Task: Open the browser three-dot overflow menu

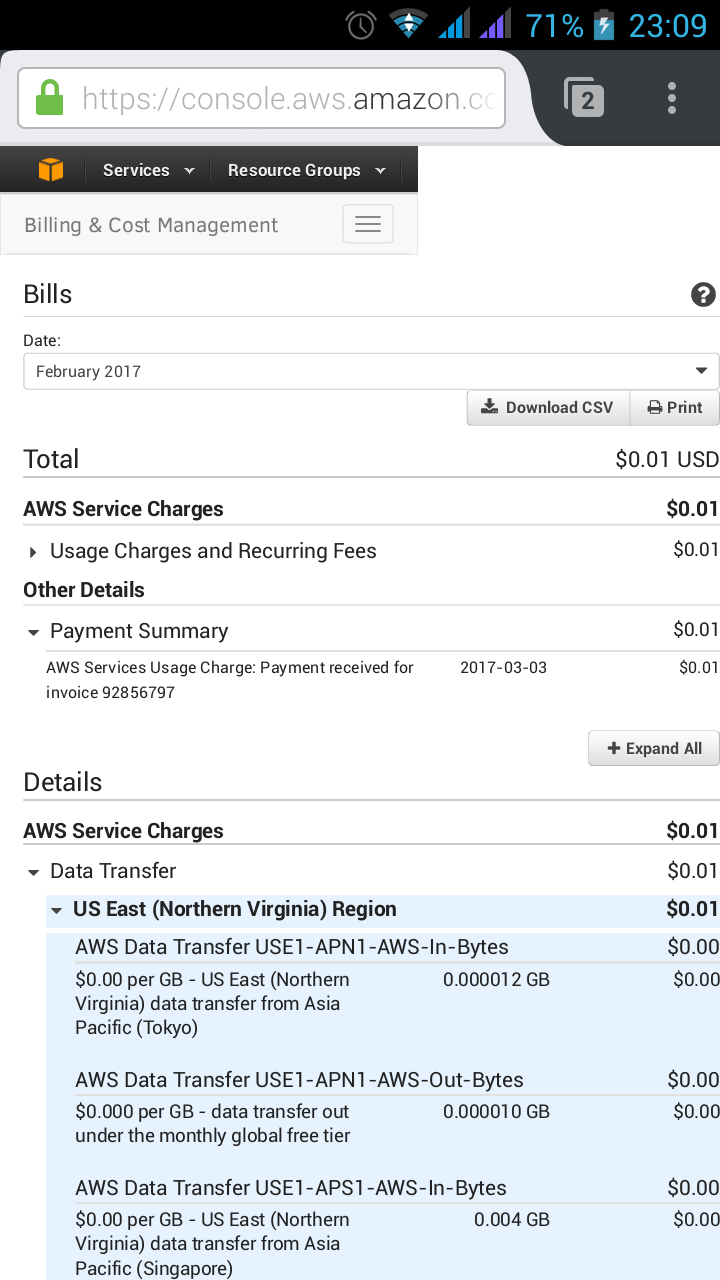Action: (x=672, y=98)
